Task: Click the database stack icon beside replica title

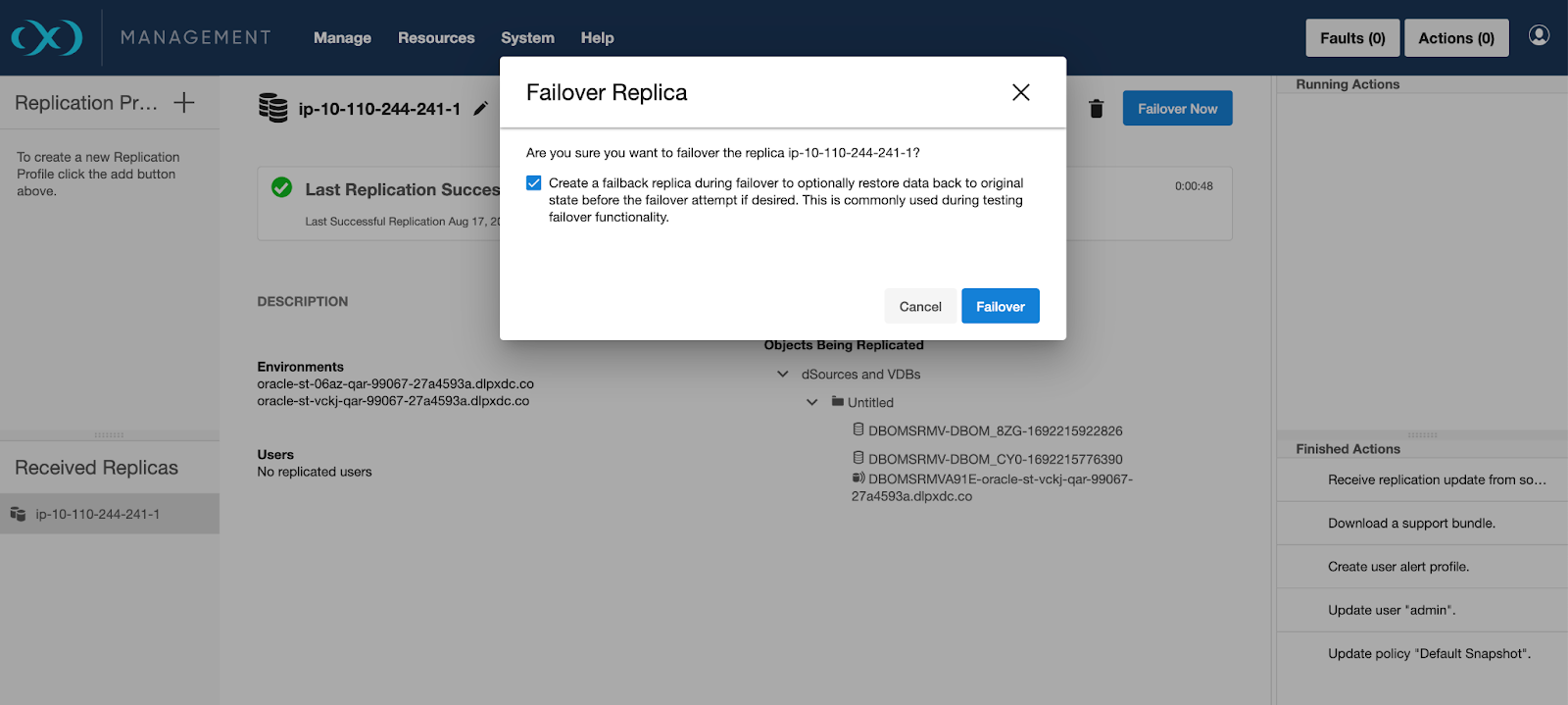Action: pos(272,108)
